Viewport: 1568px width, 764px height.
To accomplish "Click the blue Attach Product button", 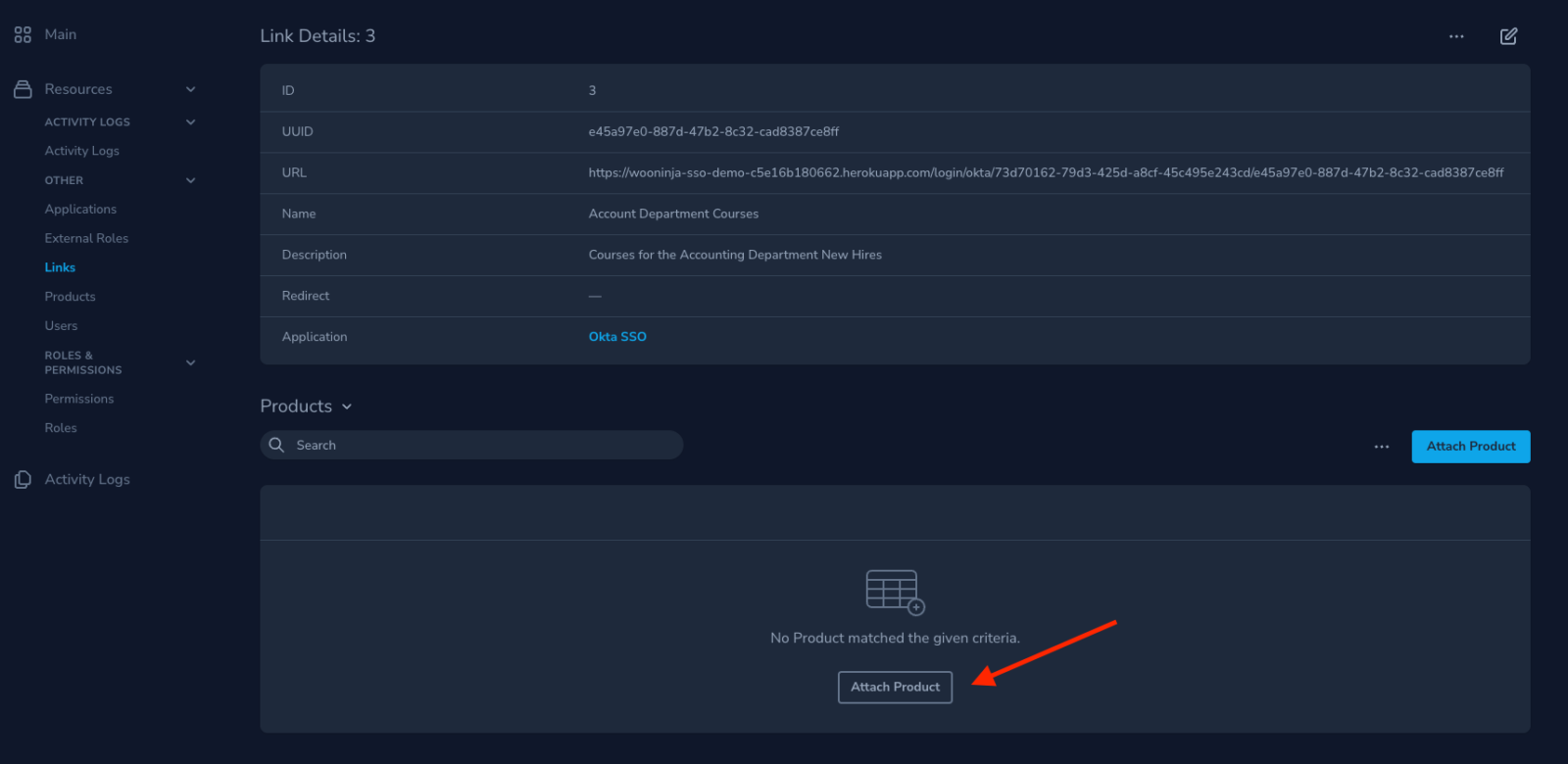I will pyautogui.click(x=1471, y=447).
